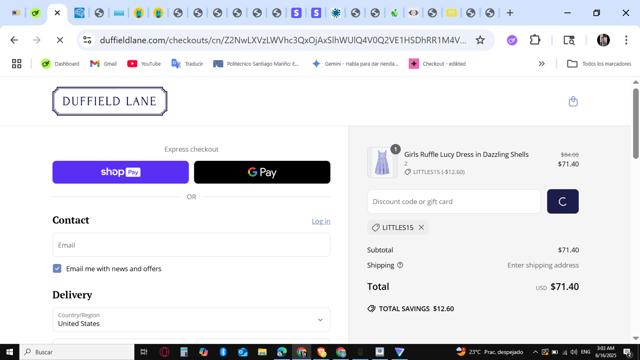This screenshot has width=640, height=360.
Task: Open Microsoft Edge from the taskbar
Action: coord(282,352)
